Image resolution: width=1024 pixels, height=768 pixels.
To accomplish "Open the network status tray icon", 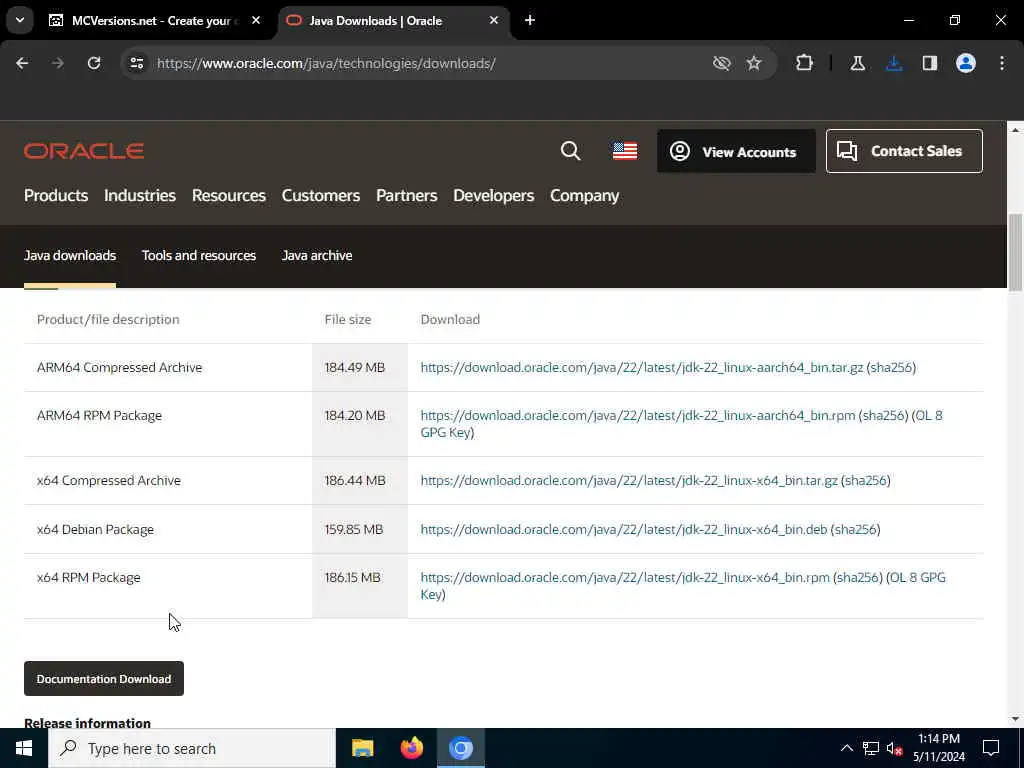I will 871,748.
